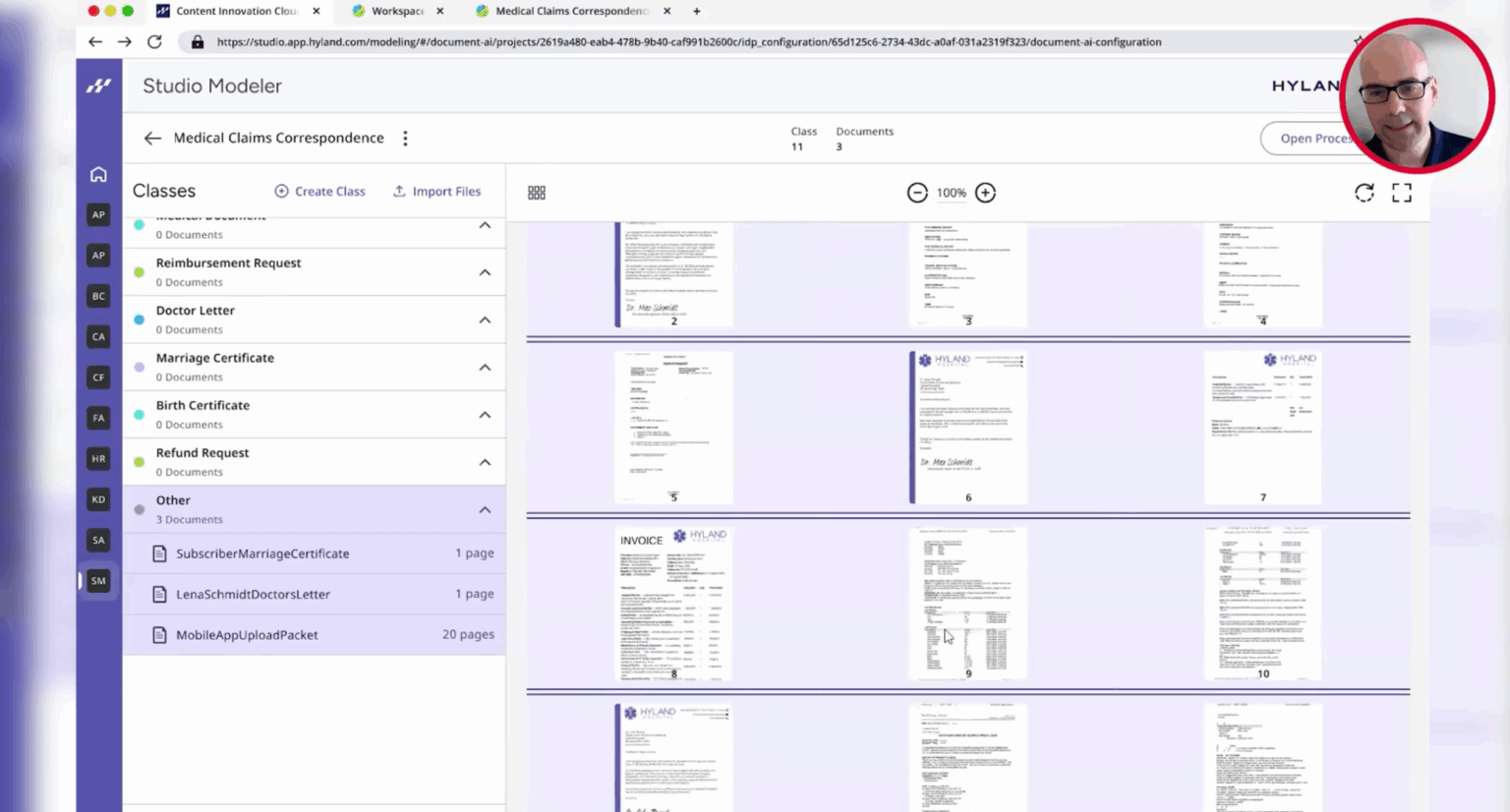1510x812 pixels.
Task: Collapse the Birth Certificate class
Action: coord(485,415)
